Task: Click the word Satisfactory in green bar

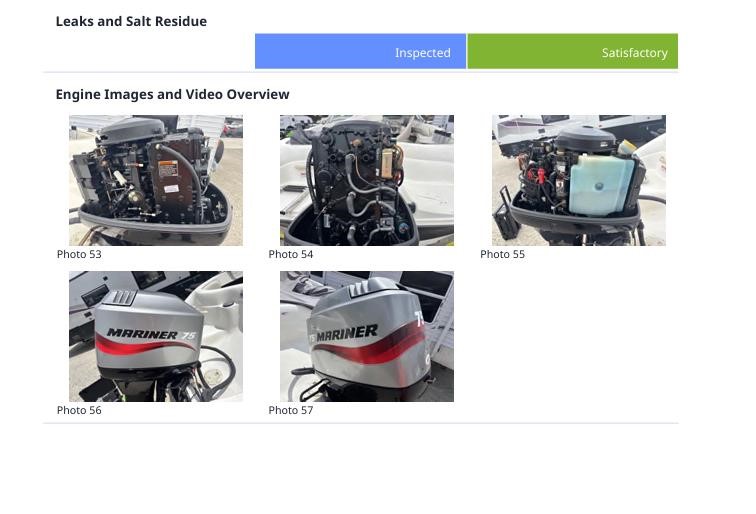Action: 634,53
